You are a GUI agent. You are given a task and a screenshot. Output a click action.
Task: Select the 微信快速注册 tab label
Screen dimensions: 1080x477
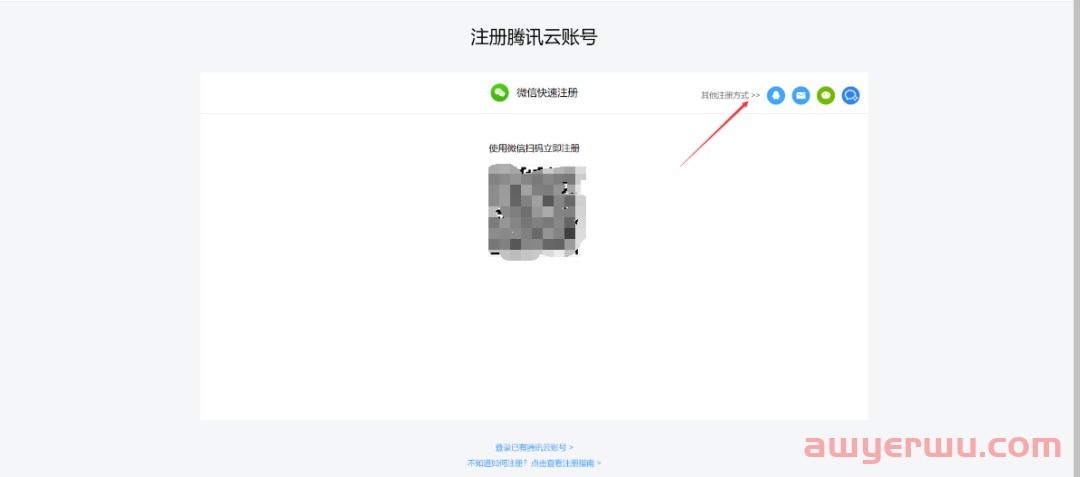(x=547, y=93)
